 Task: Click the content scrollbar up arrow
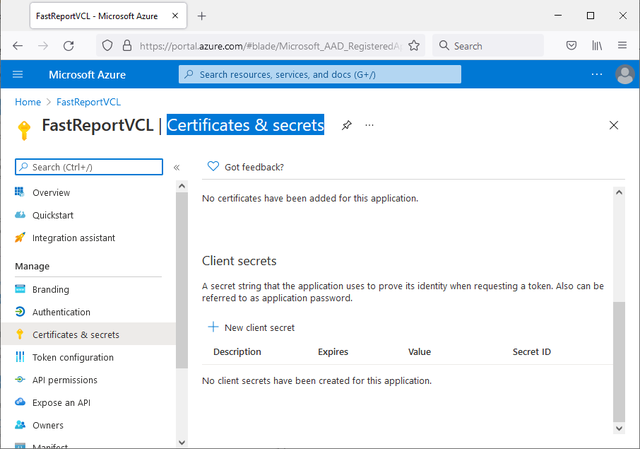point(619,192)
